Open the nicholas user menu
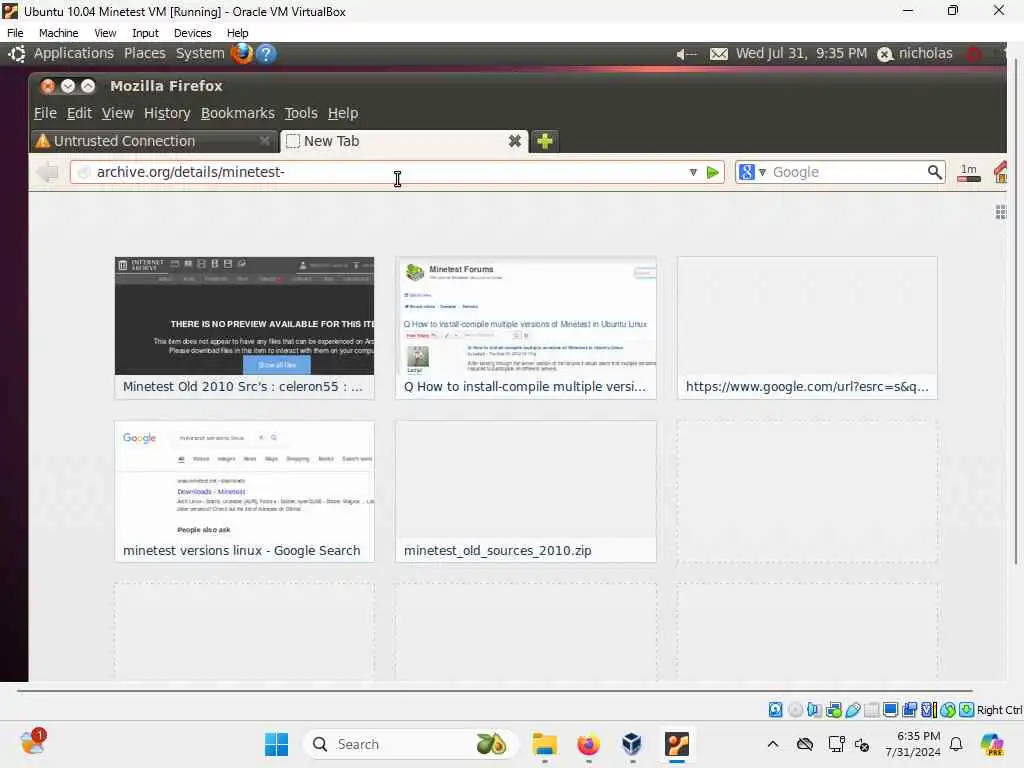This screenshot has height=768, width=1024. [x=915, y=54]
